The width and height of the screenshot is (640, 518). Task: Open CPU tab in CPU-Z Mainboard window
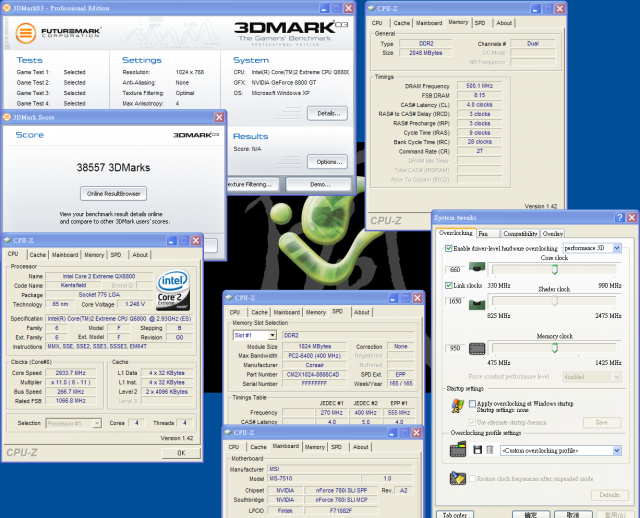[234, 447]
